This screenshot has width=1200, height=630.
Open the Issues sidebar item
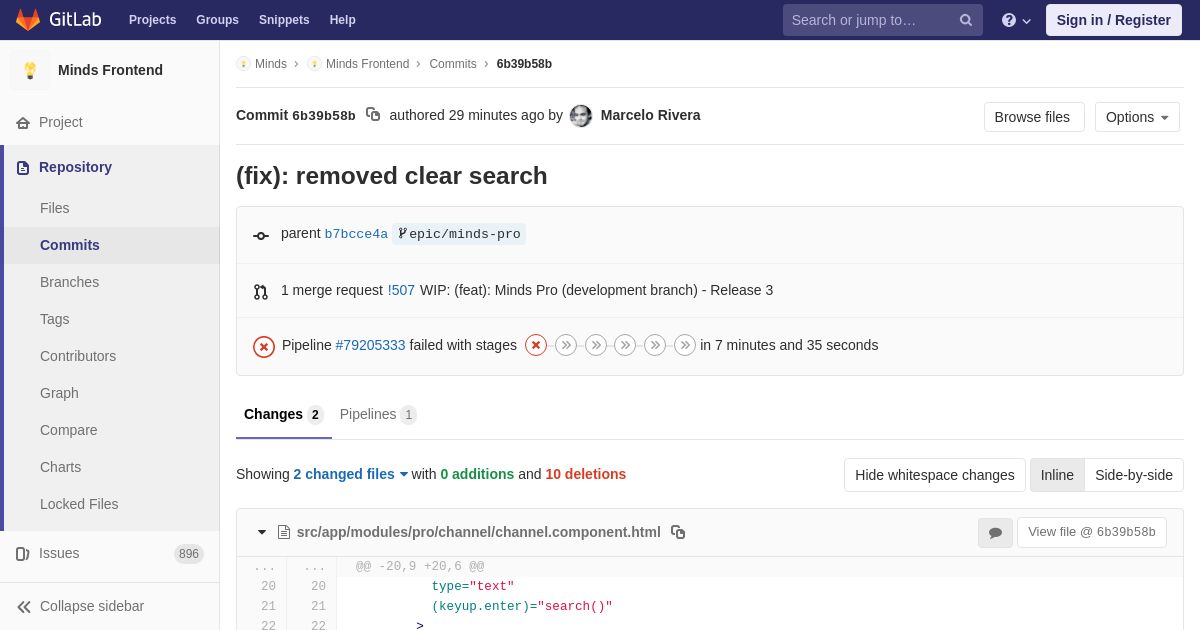tap(59, 553)
